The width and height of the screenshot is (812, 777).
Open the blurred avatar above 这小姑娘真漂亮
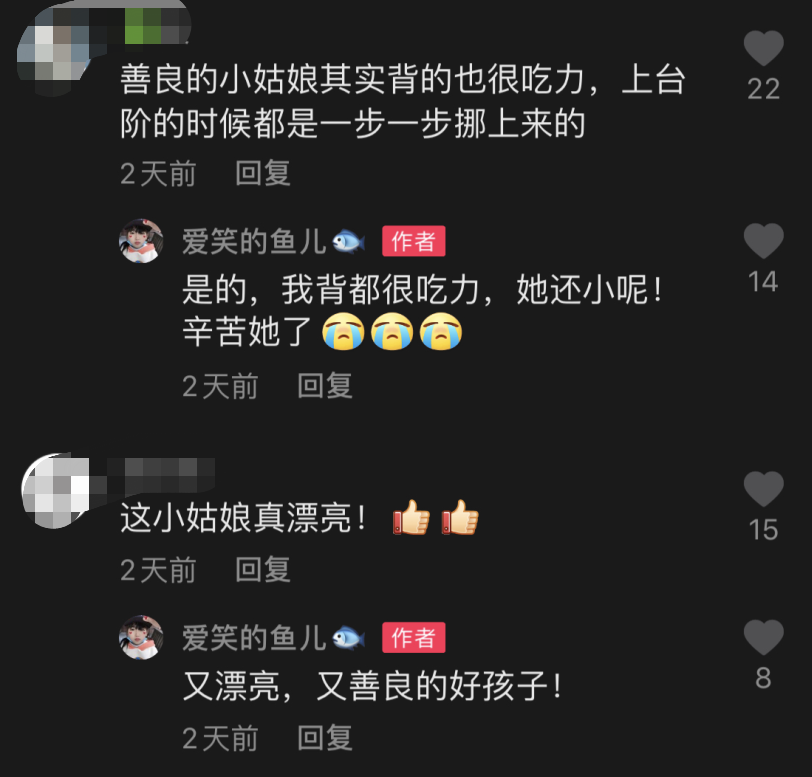(x=55, y=491)
